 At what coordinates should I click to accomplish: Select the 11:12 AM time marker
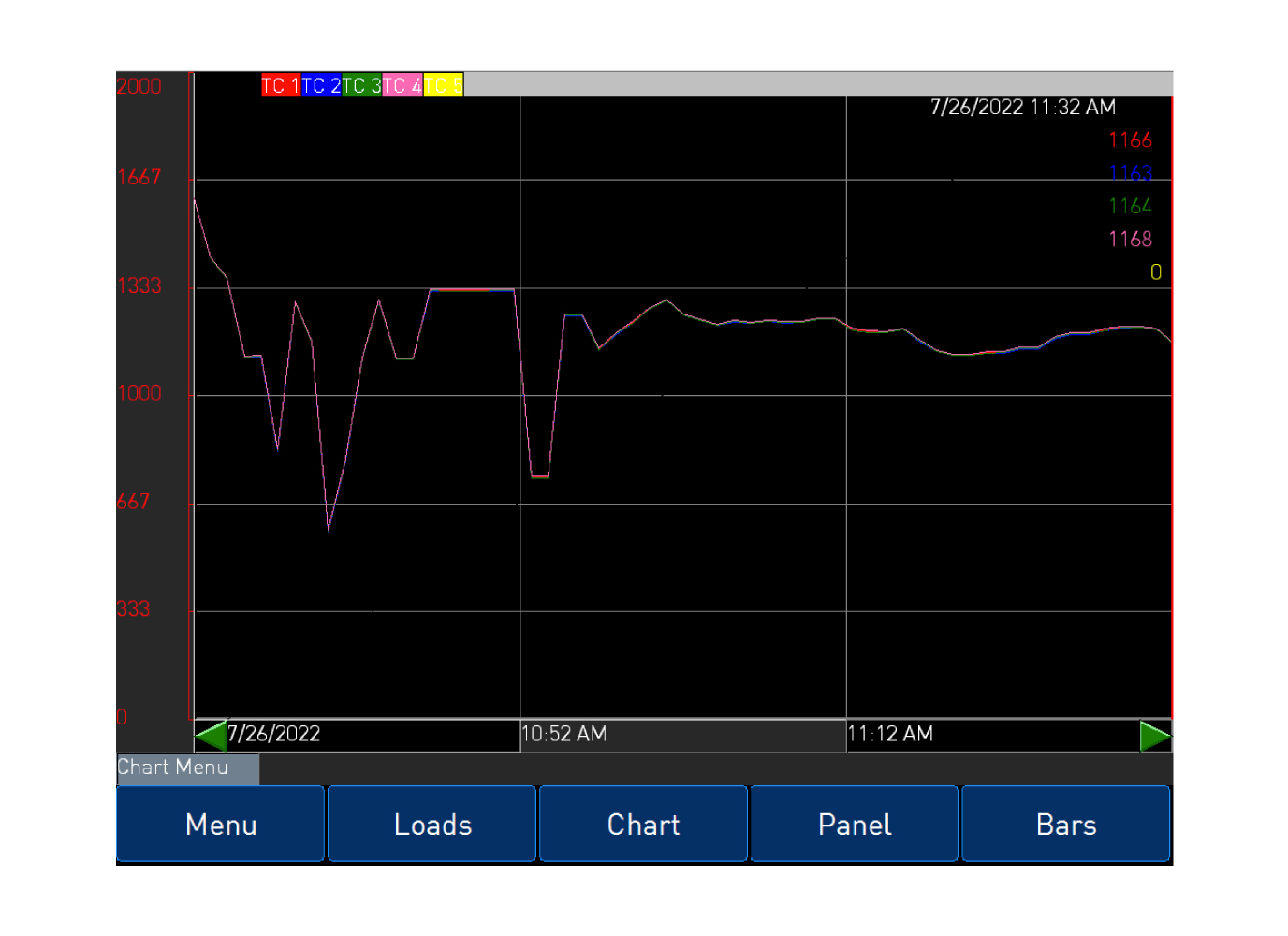click(890, 734)
